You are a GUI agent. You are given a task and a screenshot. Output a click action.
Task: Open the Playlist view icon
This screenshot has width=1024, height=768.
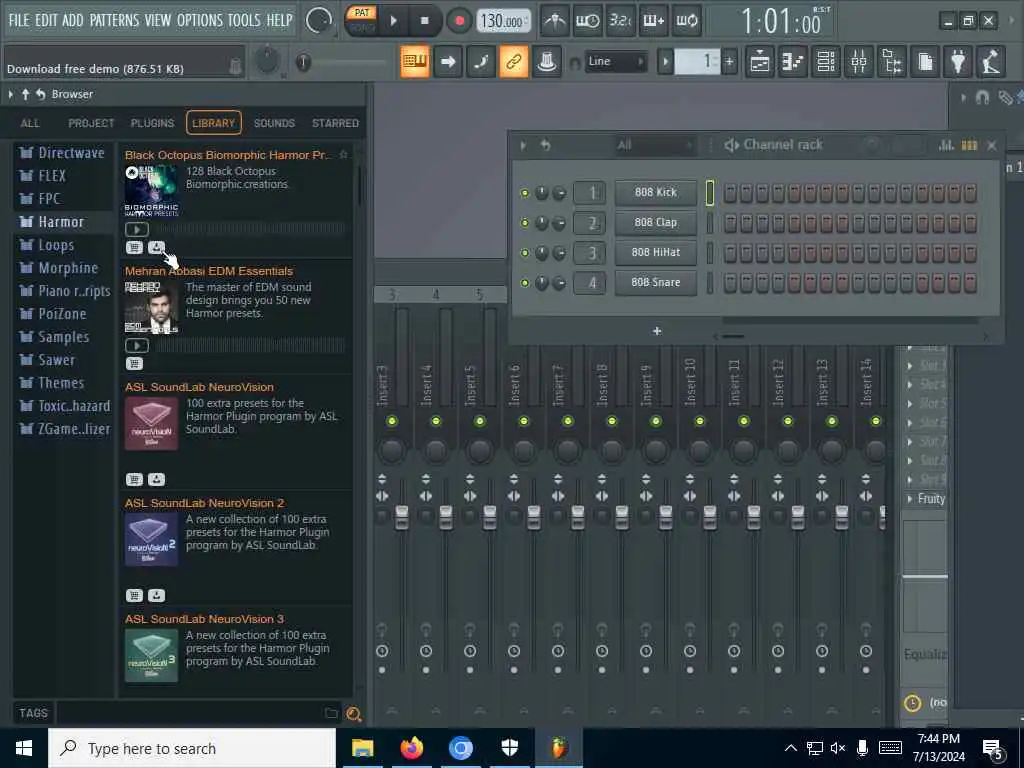[760, 62]
